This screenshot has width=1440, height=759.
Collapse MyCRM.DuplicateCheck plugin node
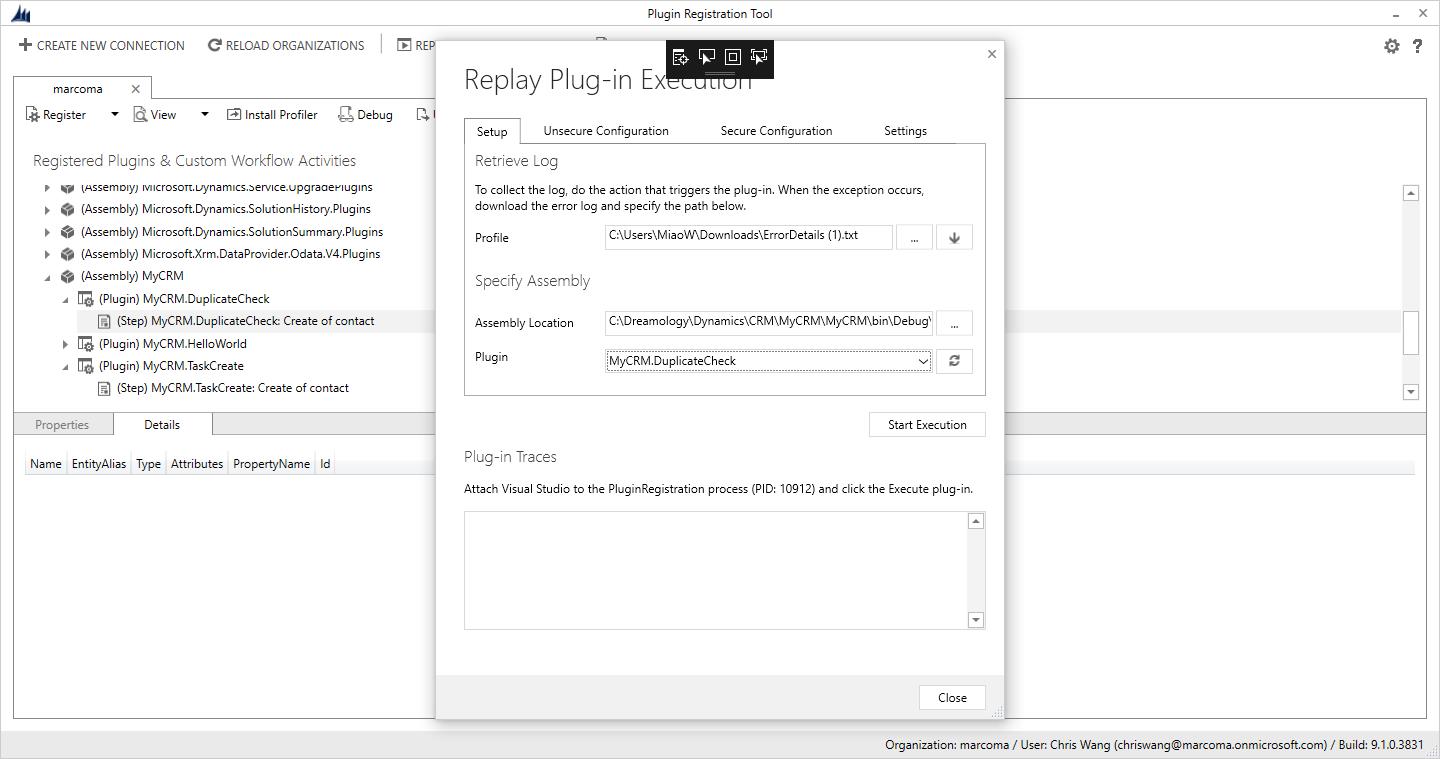66,299
